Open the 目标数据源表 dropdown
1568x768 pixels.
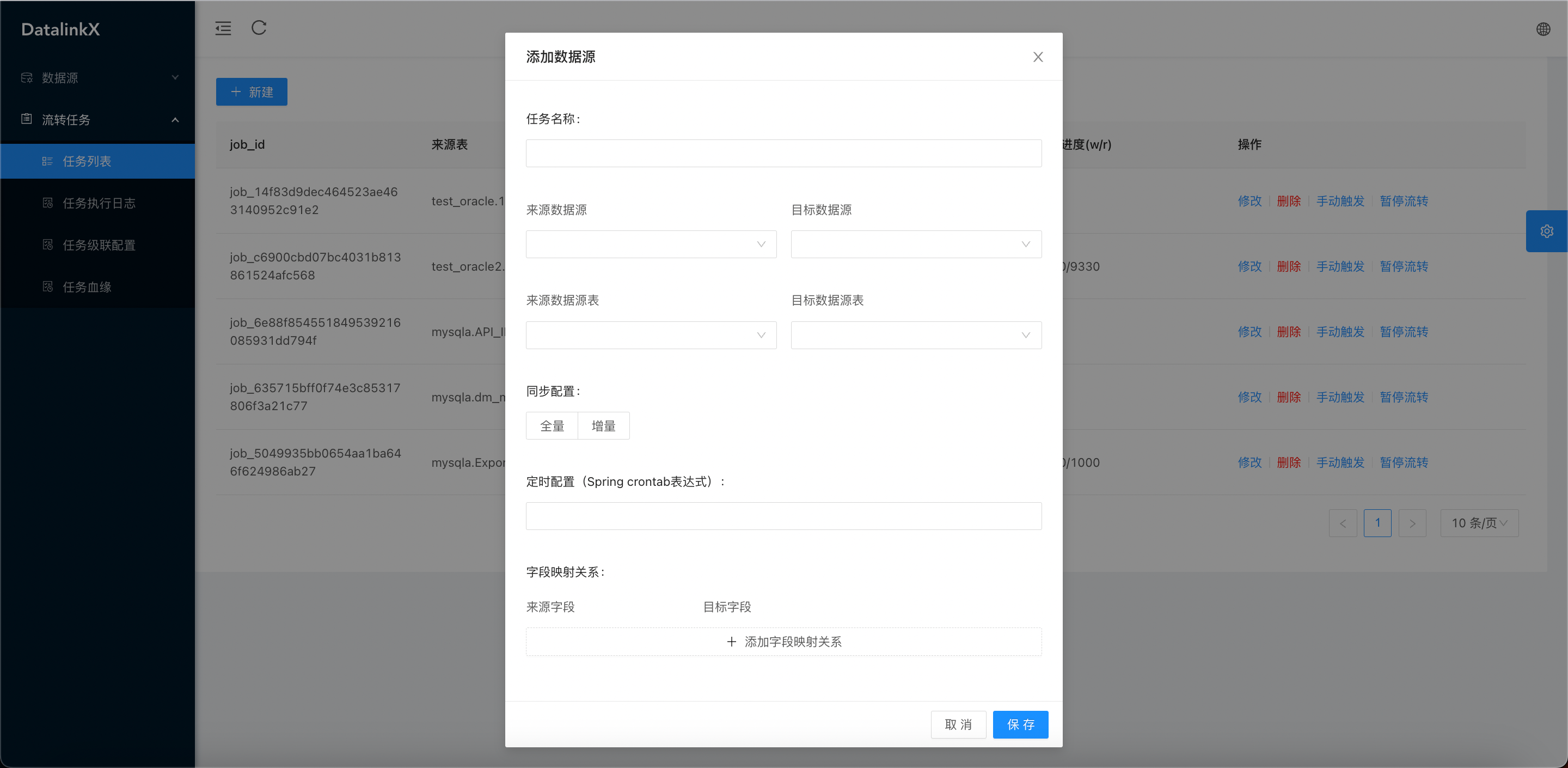(x=915, y=335)
